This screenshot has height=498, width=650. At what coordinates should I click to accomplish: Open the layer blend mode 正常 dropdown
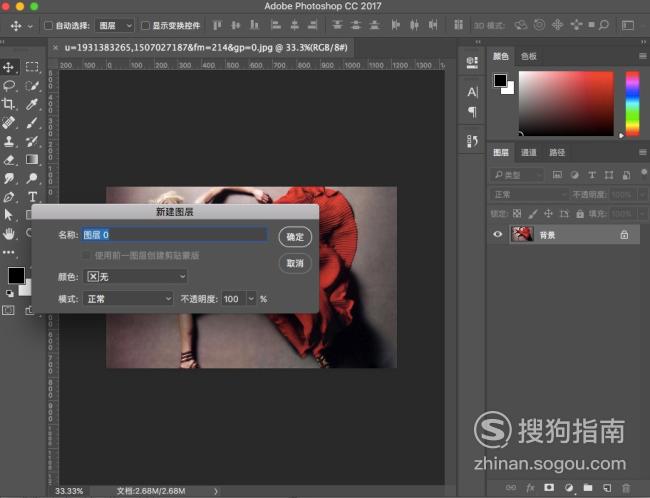tap(529, 194)
